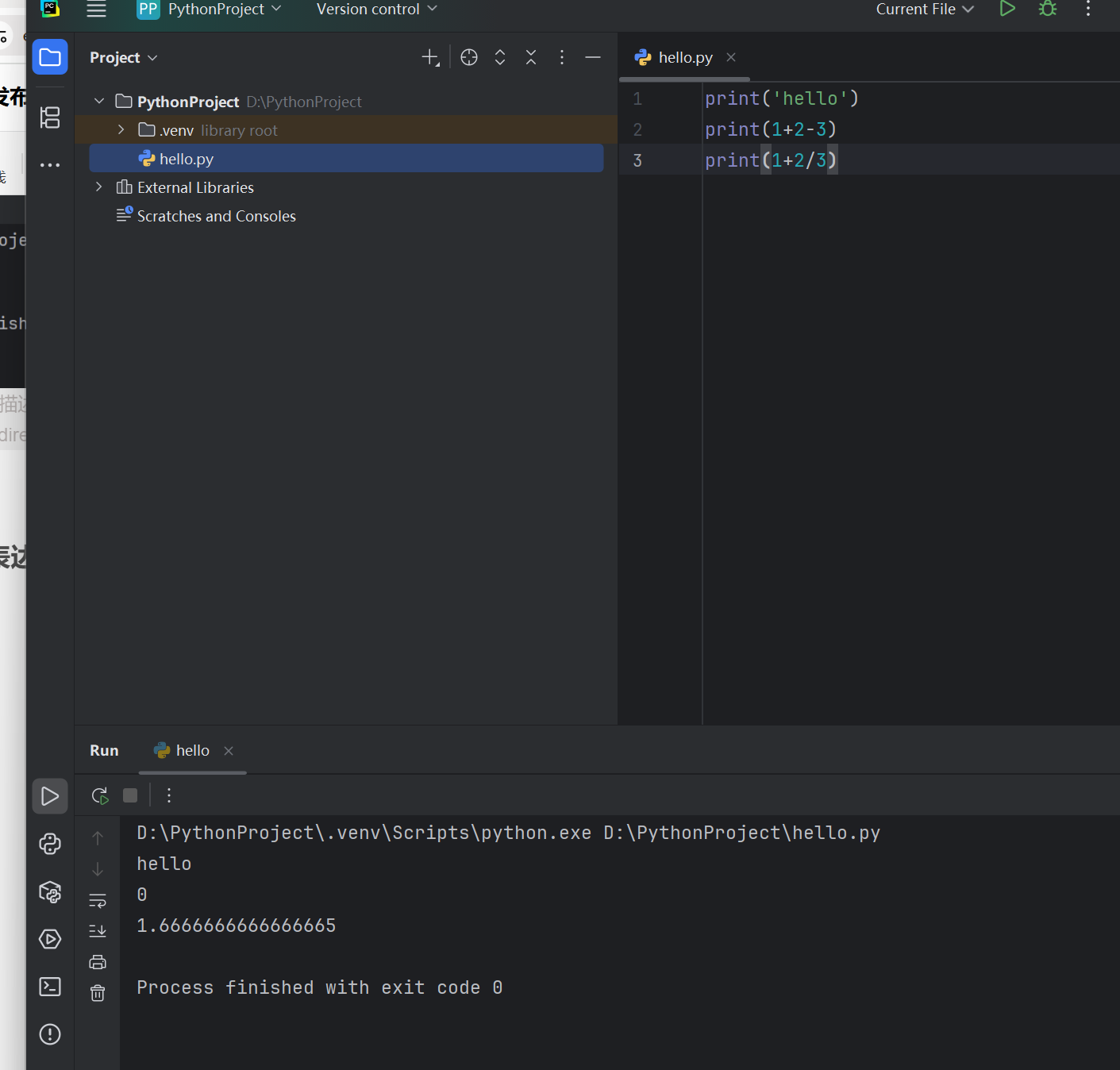
Task: Open Run toolbar more options
Action: [x=169, y=795]
